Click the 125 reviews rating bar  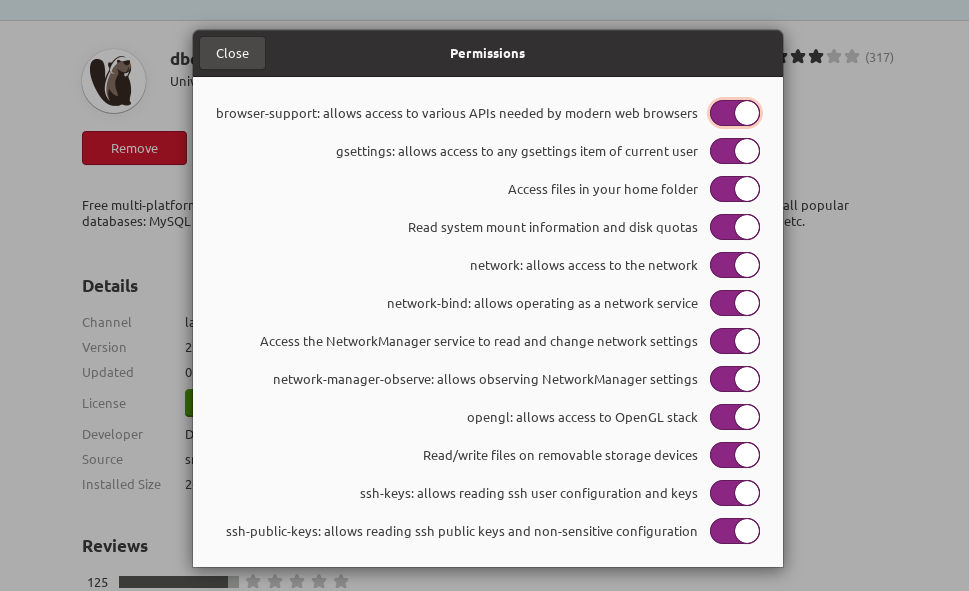[178, 582]
